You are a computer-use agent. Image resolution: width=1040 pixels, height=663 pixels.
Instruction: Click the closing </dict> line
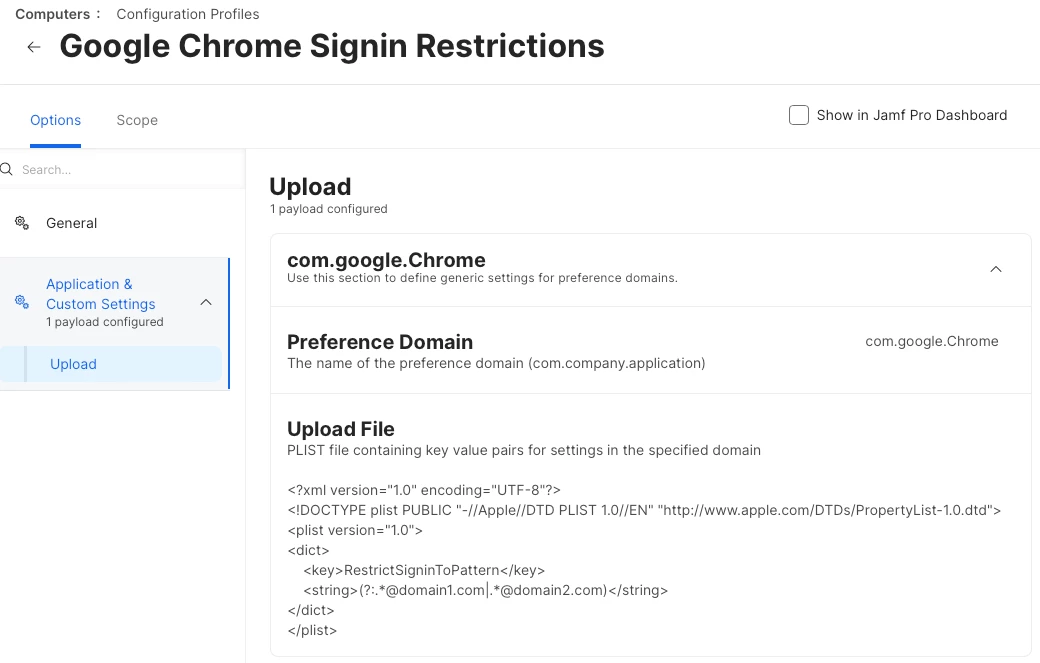311,610
